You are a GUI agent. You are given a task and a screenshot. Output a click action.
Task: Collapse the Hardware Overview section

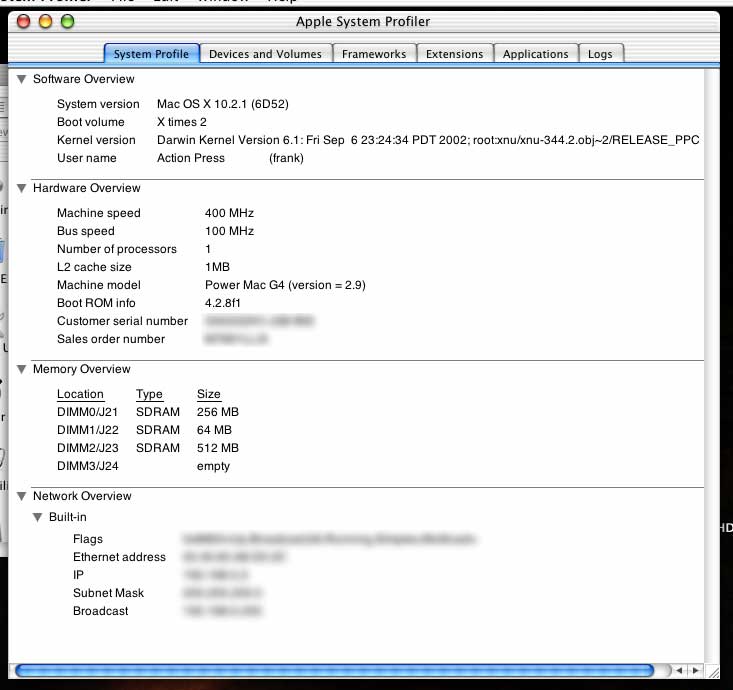click(22, 188)
